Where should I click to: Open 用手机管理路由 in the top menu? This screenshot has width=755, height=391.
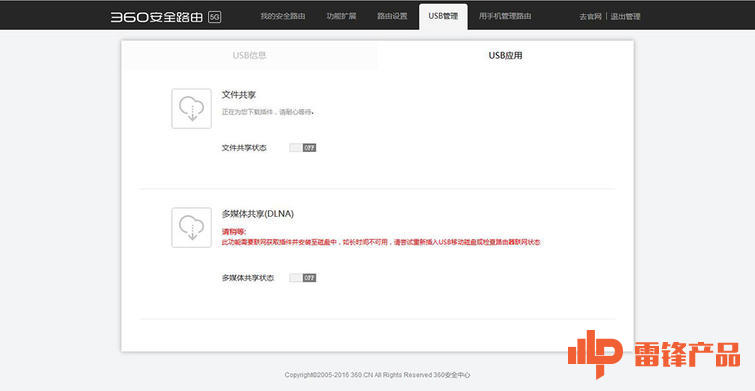[505, 16]
